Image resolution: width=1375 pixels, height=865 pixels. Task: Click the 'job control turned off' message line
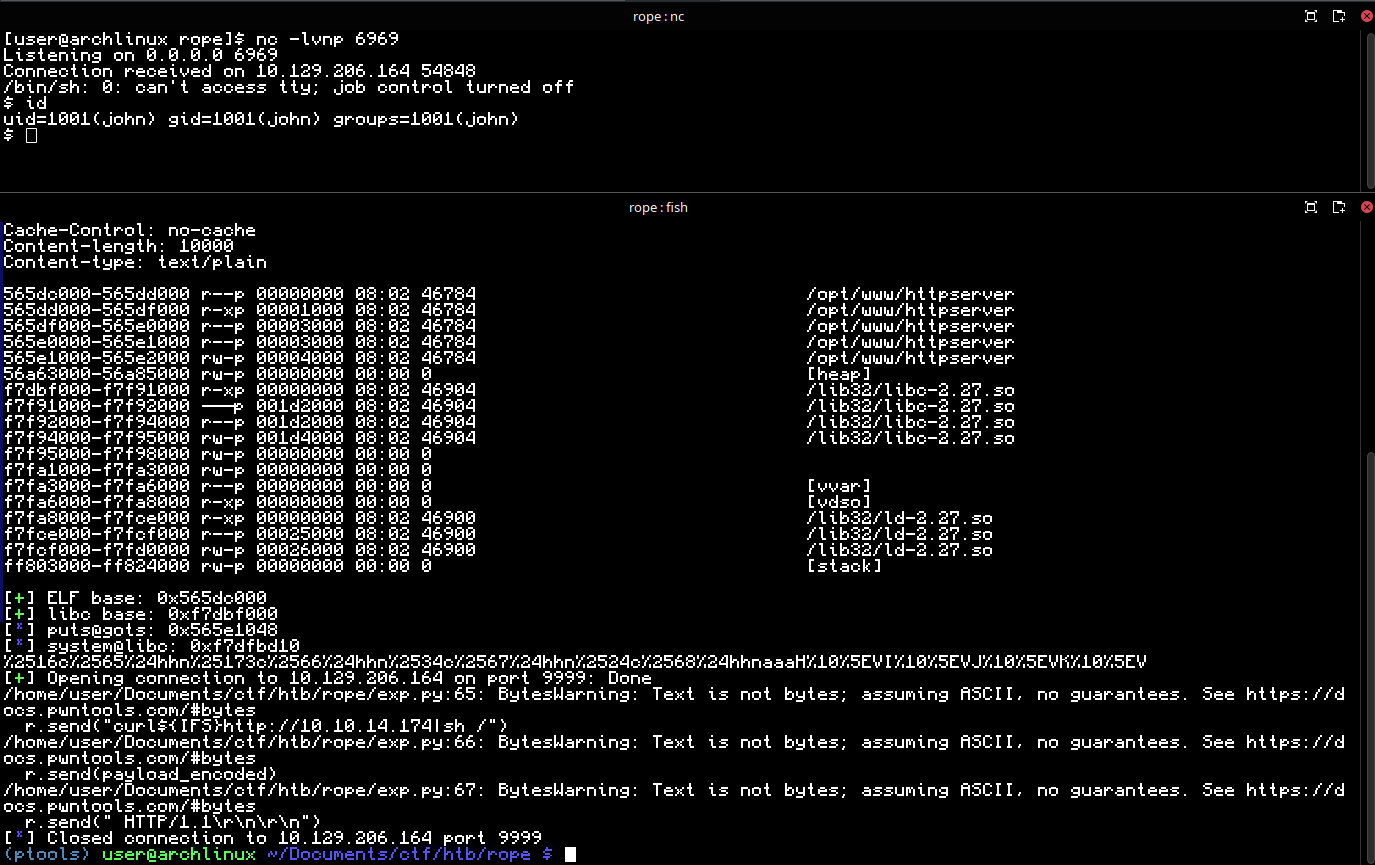[x=288, y=87]
